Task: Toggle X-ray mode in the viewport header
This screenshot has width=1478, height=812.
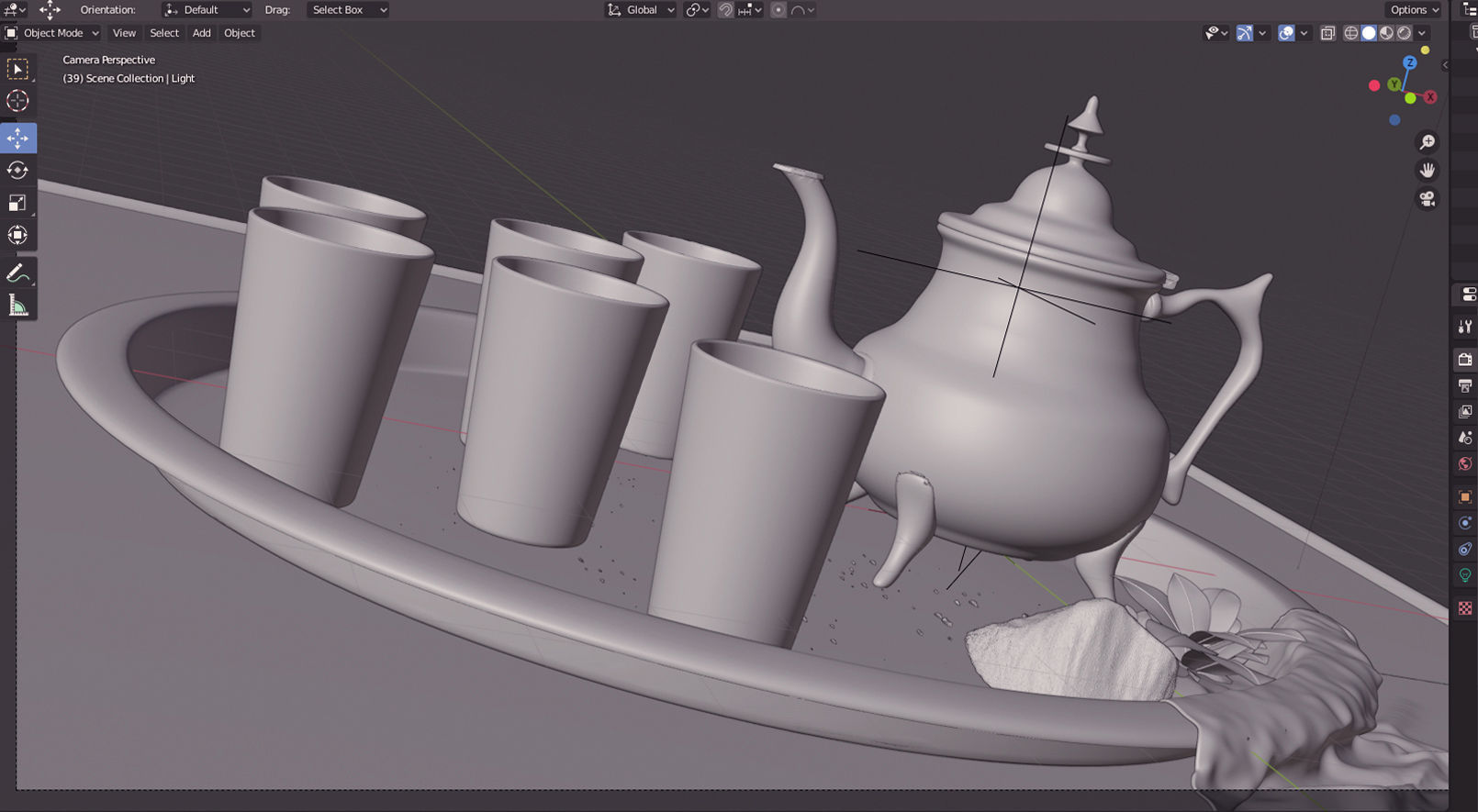Action: click(1327, 33)
